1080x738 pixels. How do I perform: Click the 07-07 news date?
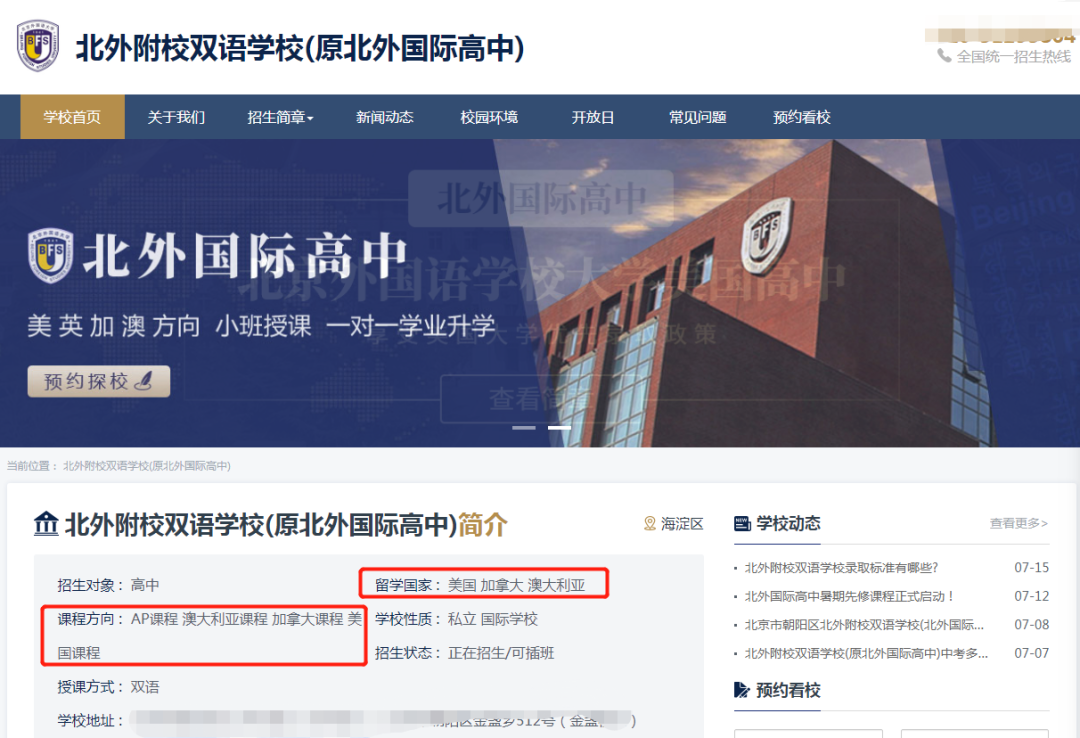click(x=1031, y=653)
